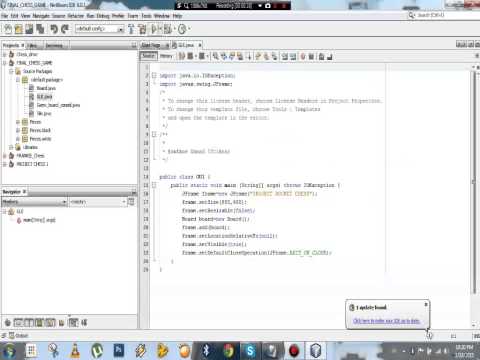Screen dimensions: 480x360
Task: Open the Output window tab
Action: [18, 335]
